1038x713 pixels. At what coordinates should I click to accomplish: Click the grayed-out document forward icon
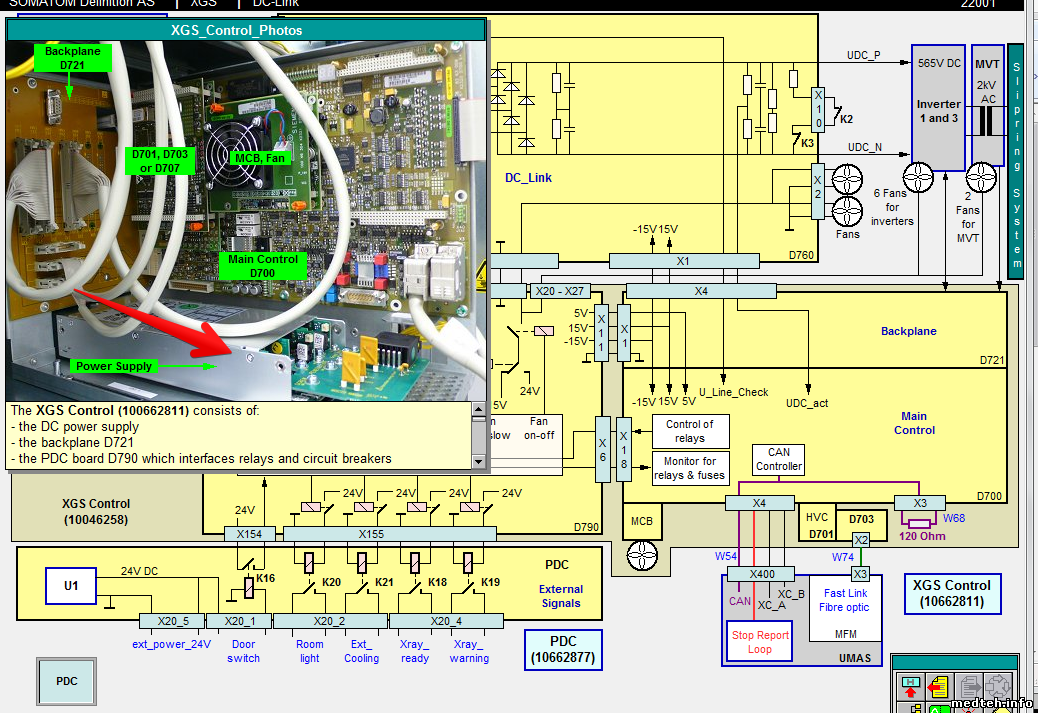(968, 688)
